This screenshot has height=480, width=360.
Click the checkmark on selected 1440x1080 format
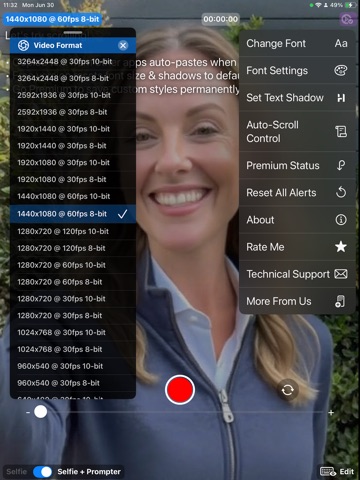(122, 214)
